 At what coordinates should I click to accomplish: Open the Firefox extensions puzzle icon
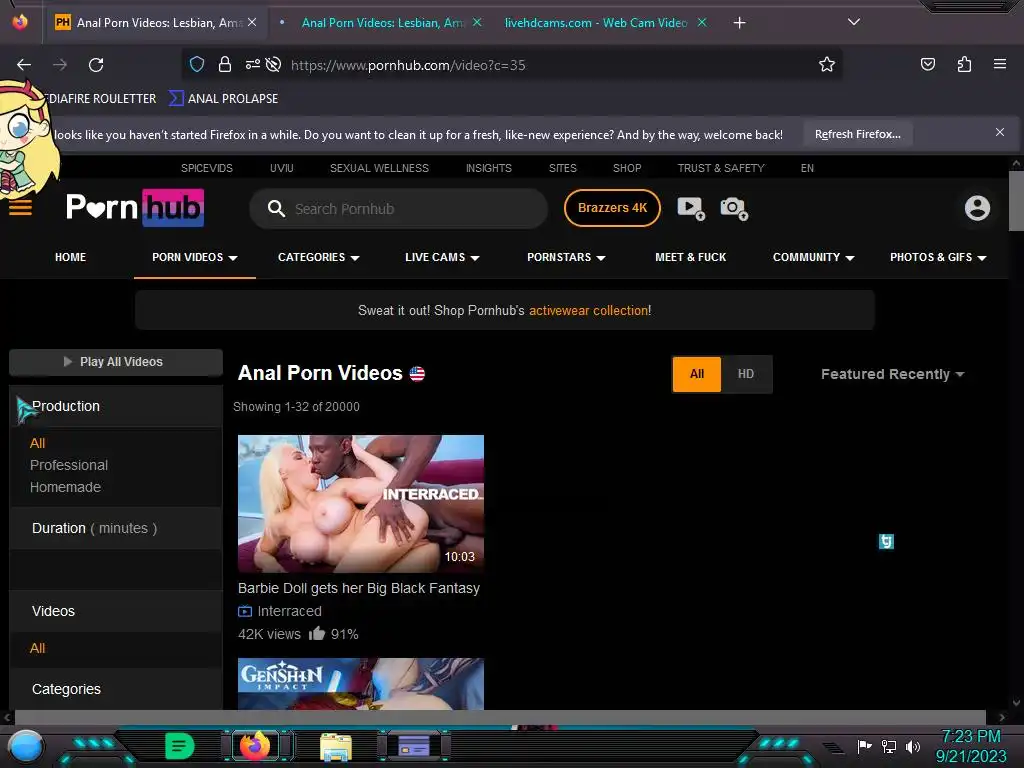click(x=964, y=64)
